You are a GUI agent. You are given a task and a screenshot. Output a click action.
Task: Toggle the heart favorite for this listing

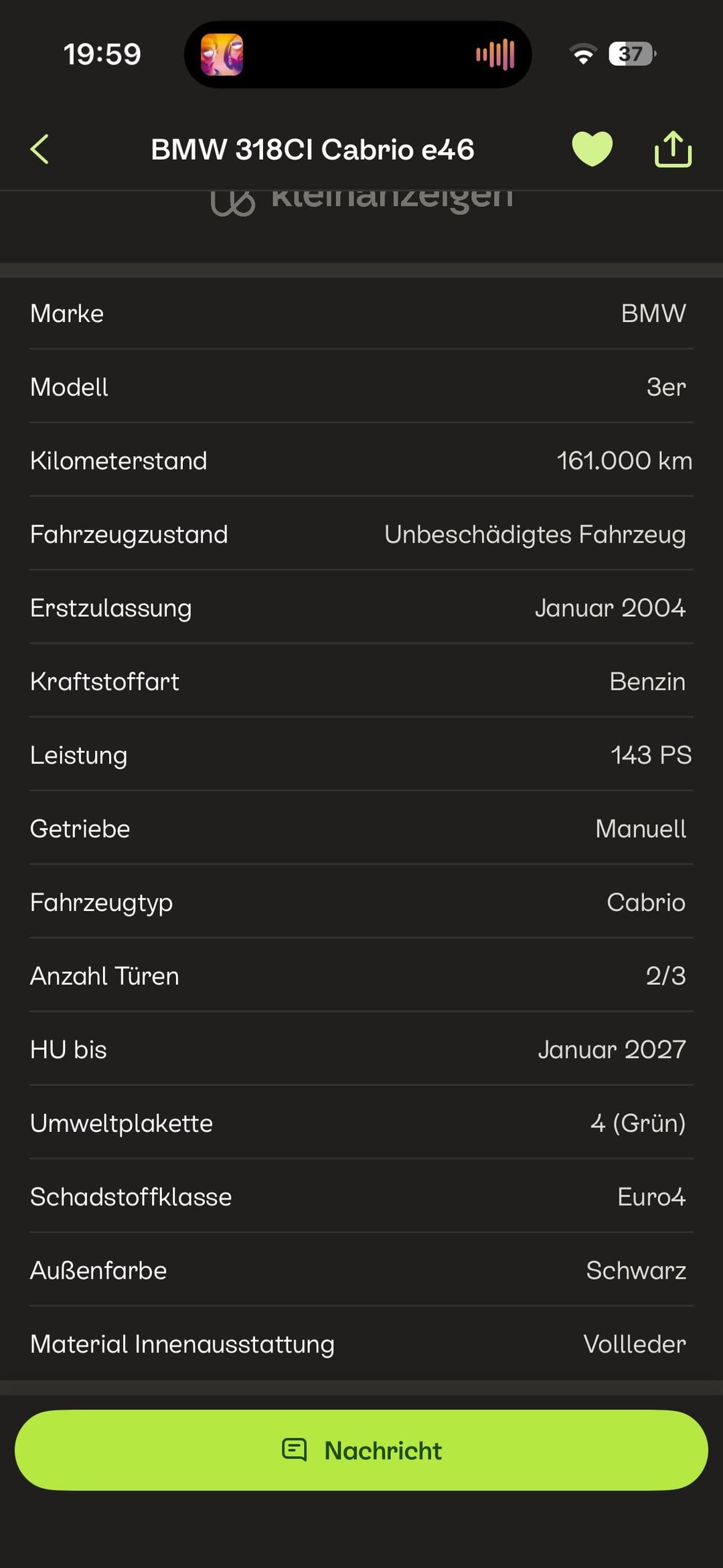[592, 149]
